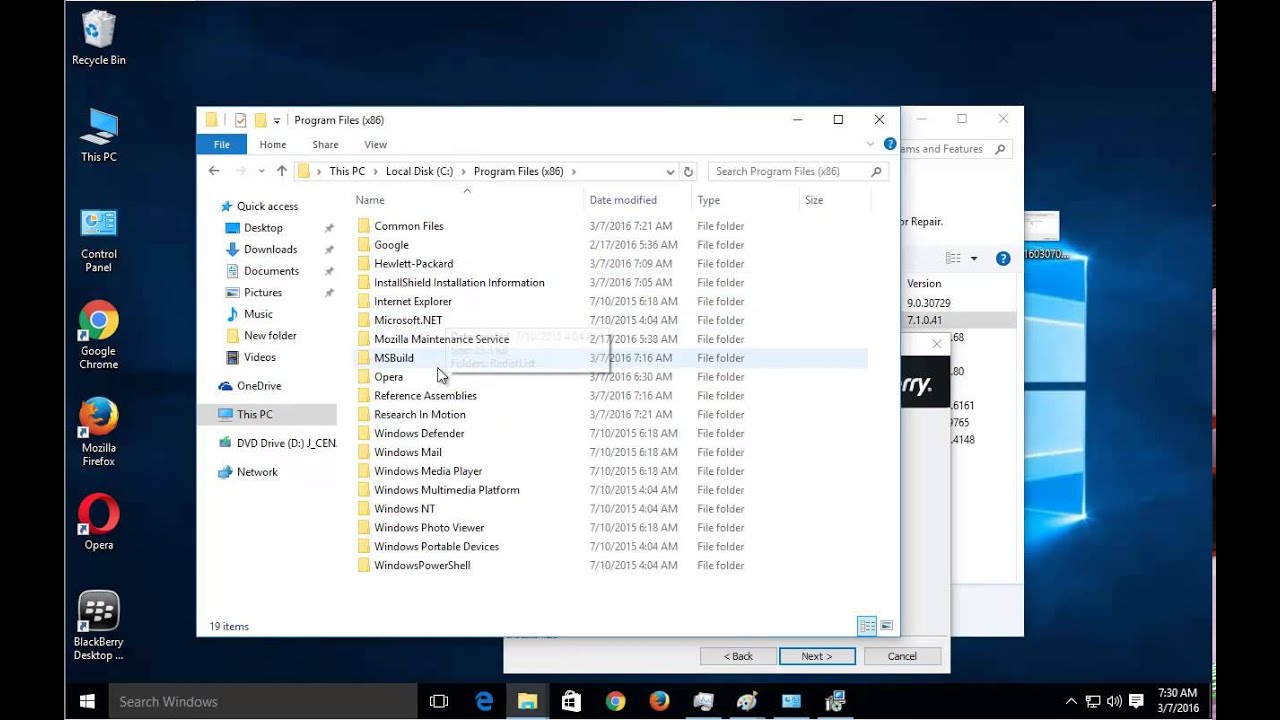This screenshot has height=720, width=1280.
Task: Open the View ribbon tab
Action: (x=375, y=144)
